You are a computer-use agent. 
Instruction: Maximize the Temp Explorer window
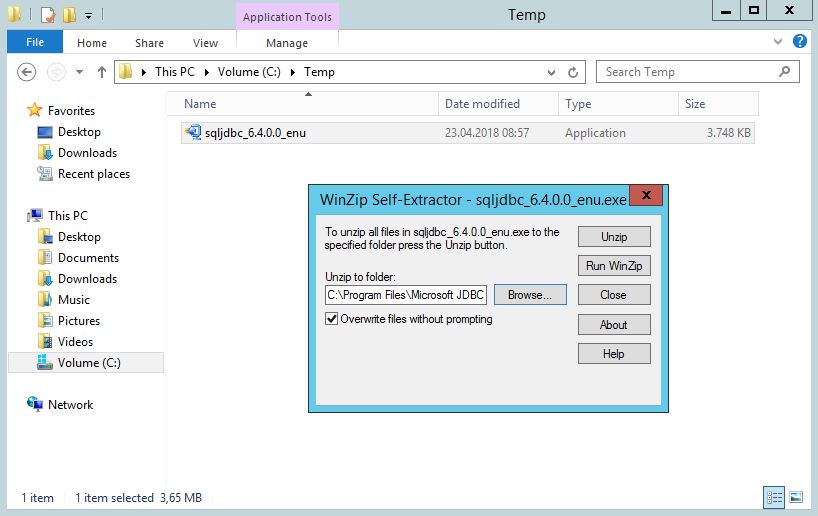[x=754, y=10]
